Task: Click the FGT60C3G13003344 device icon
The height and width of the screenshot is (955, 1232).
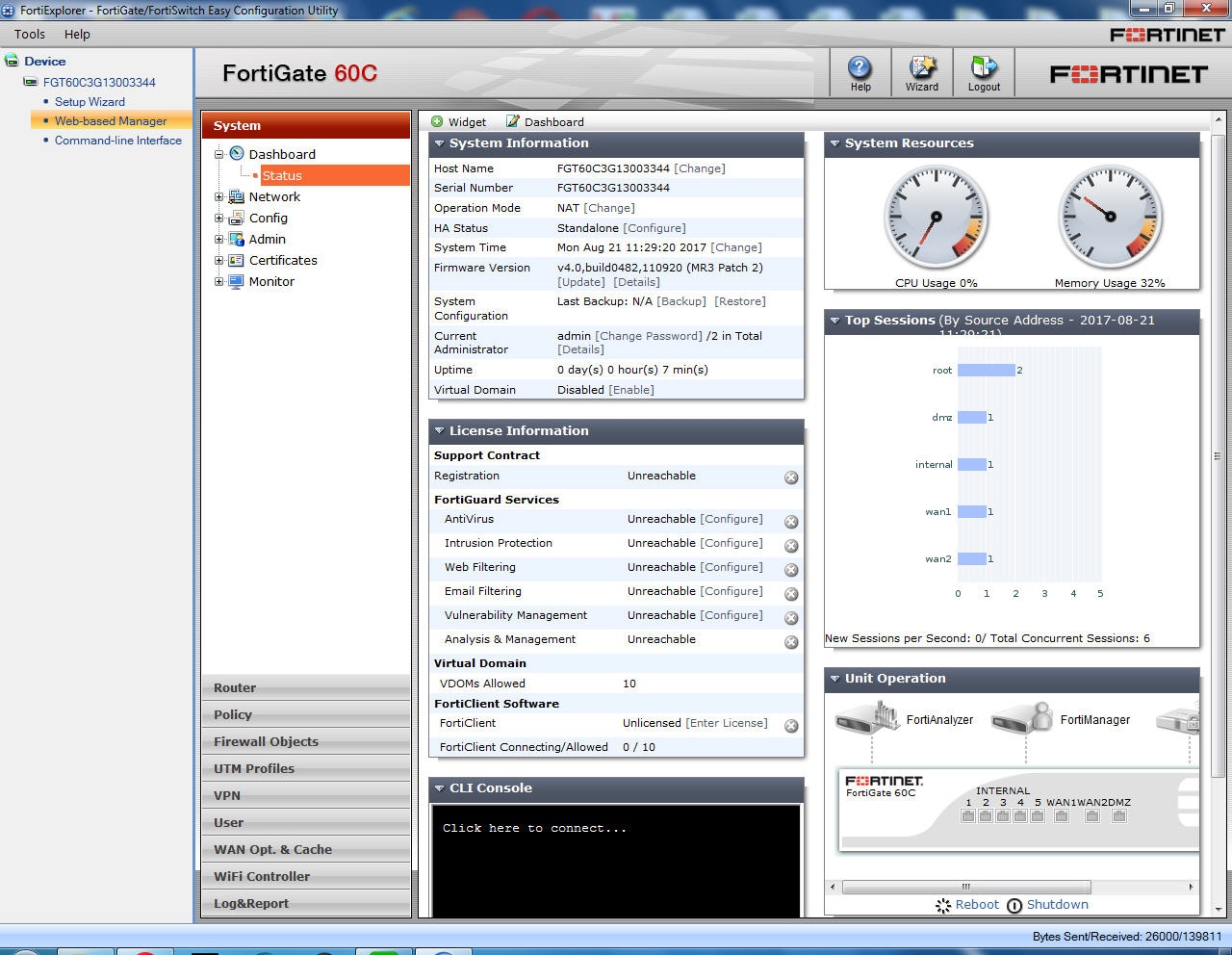Action: (x=31, y=82)
